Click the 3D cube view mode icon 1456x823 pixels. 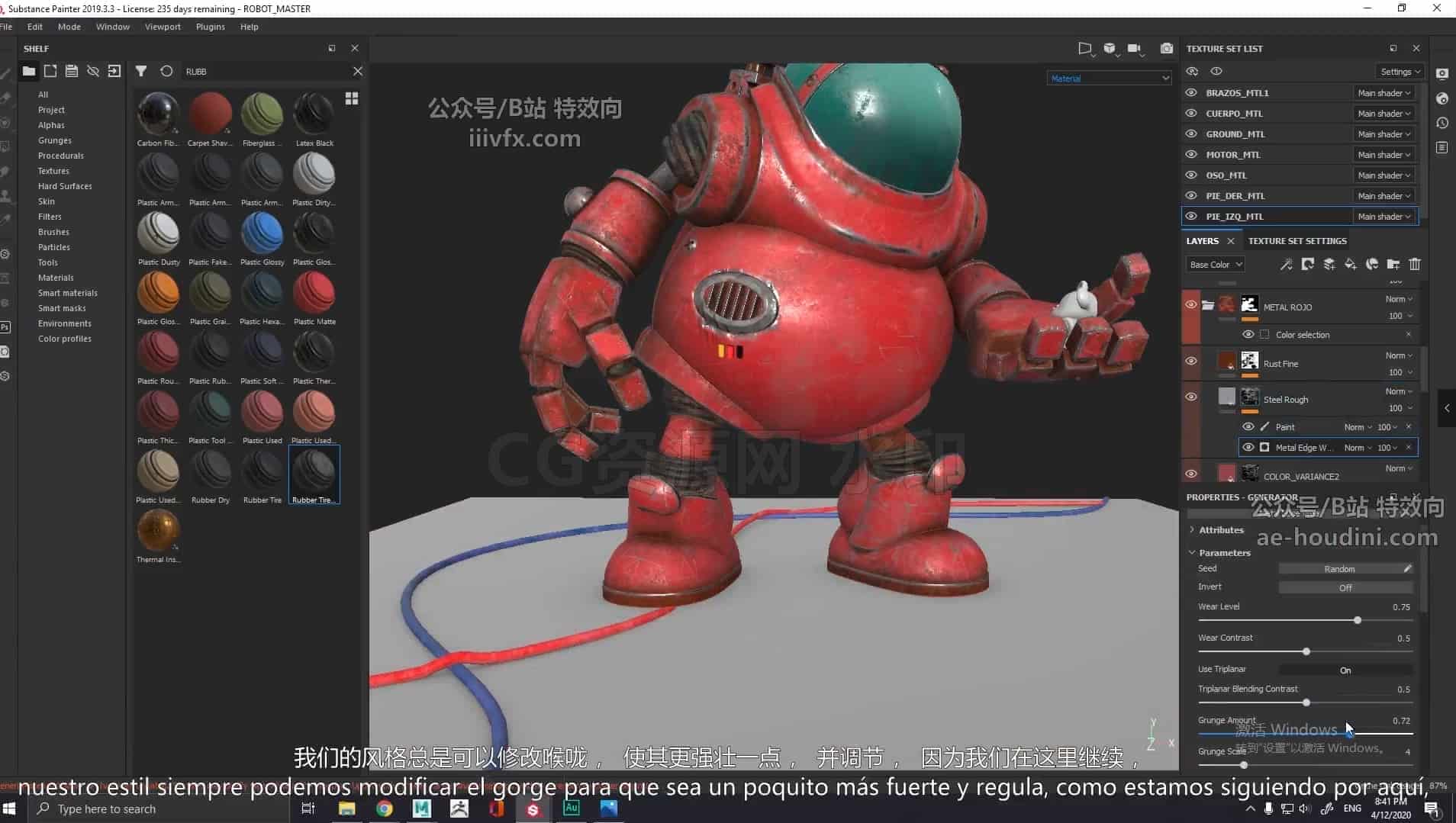point(1110,48)
